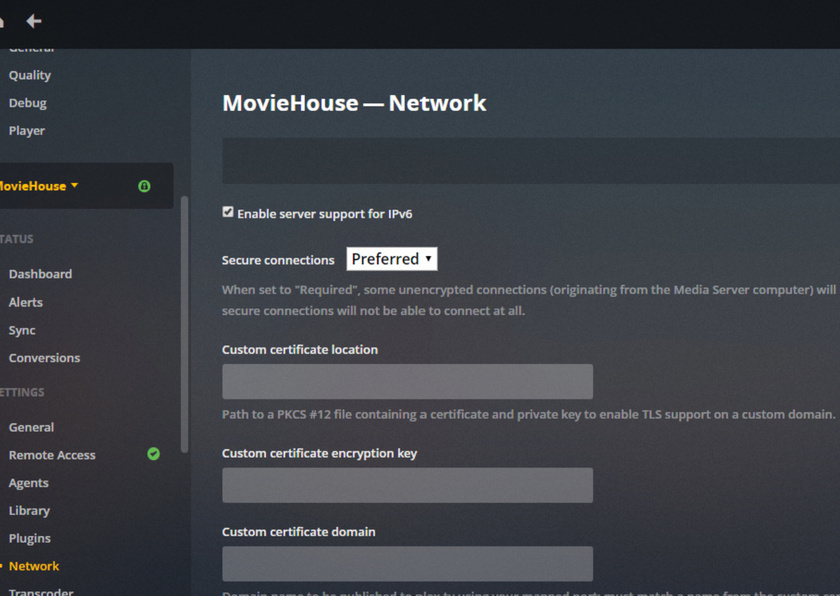The image size is (840, 596).
Task: Click the sidebar vertical scrollbar
Action: (184, 324)
